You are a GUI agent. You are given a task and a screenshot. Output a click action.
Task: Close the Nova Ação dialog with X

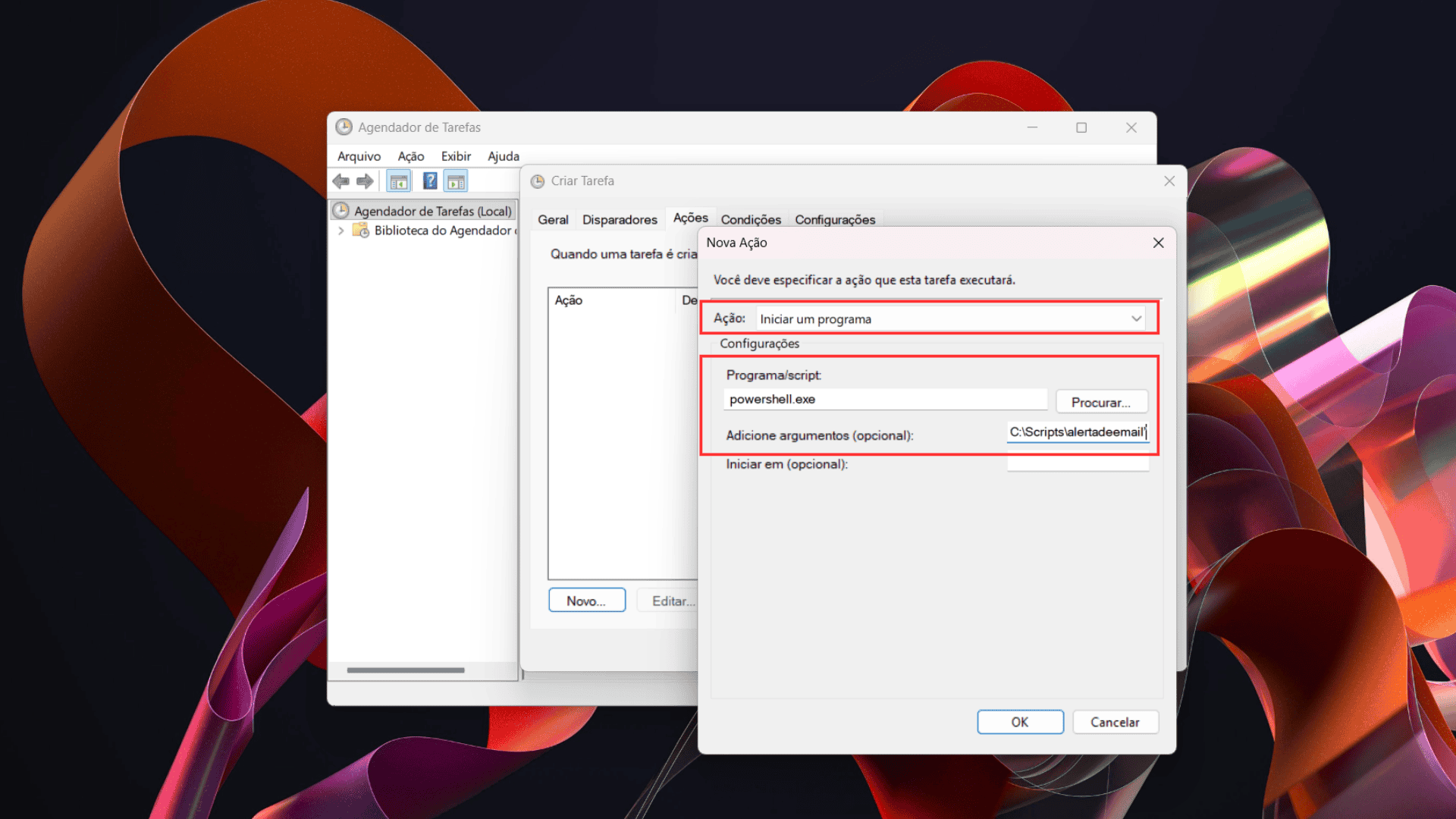tap(1158, 243)
